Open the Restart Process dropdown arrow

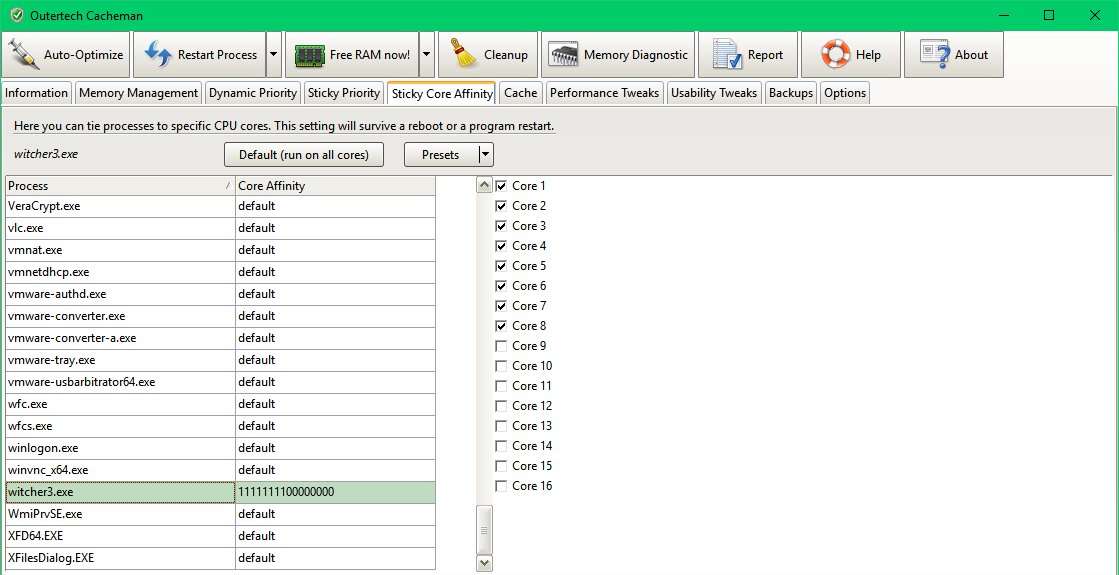point(274,55)
